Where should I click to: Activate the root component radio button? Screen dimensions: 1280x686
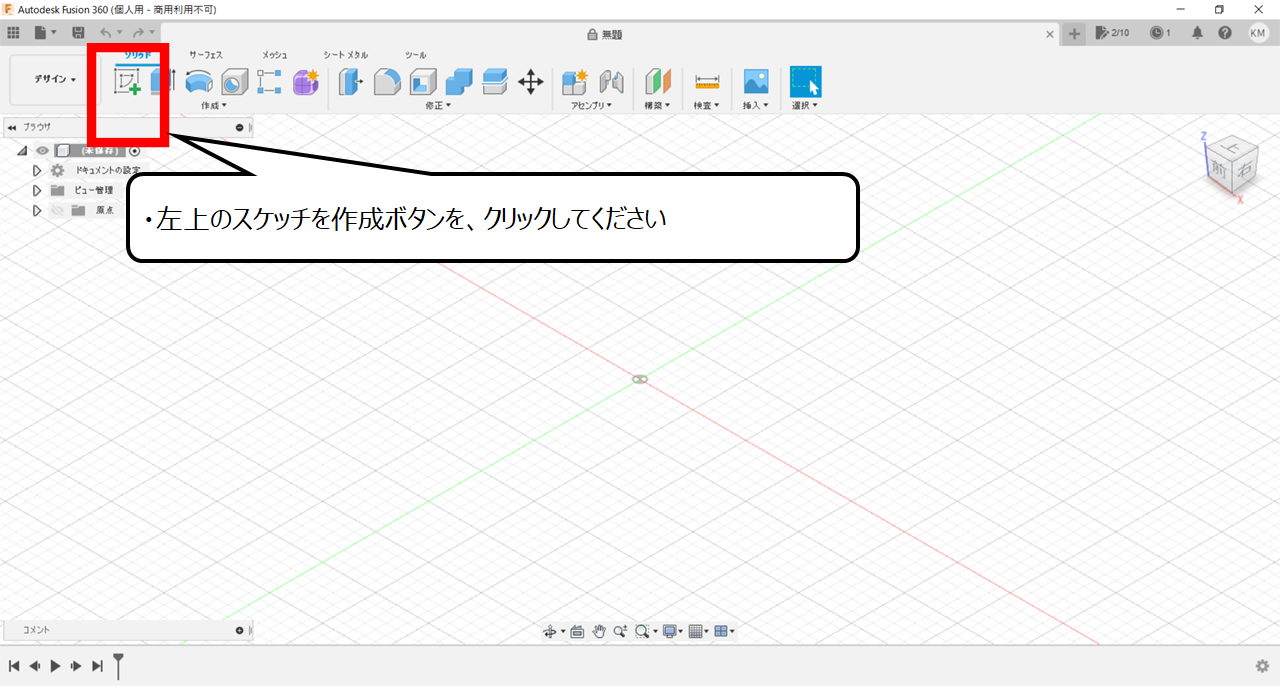pos(135,151)
